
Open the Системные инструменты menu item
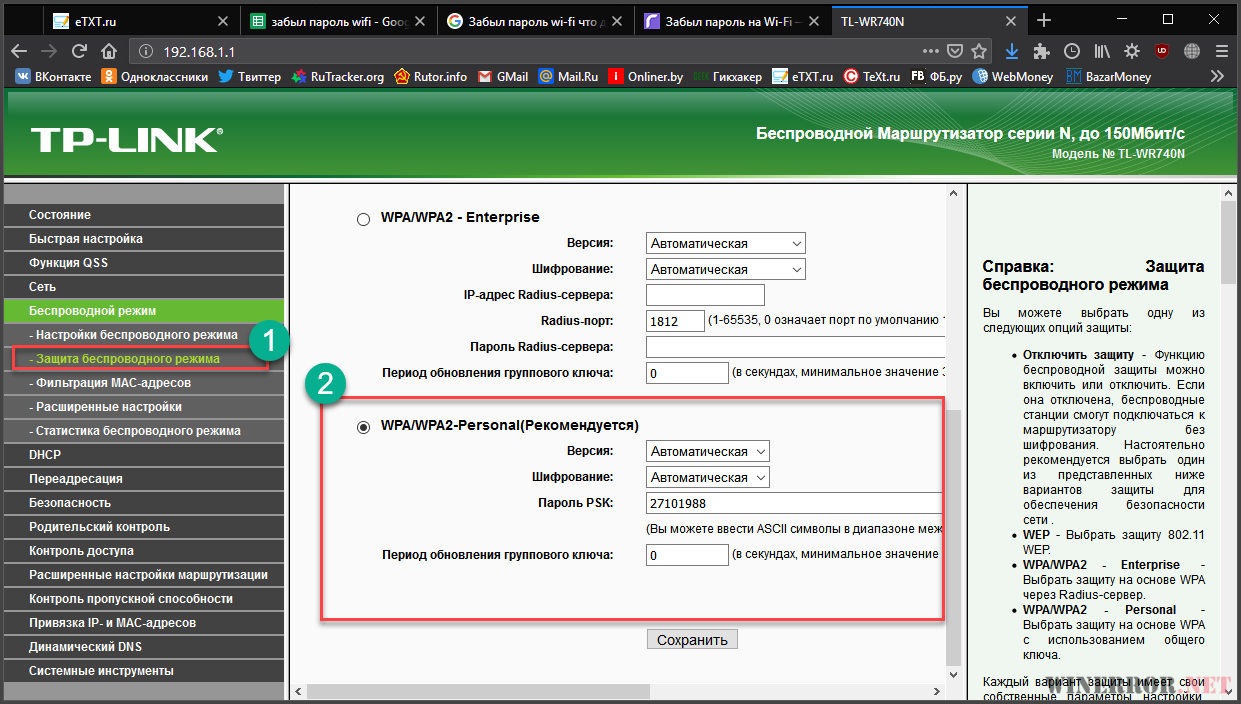pos(144,671)
